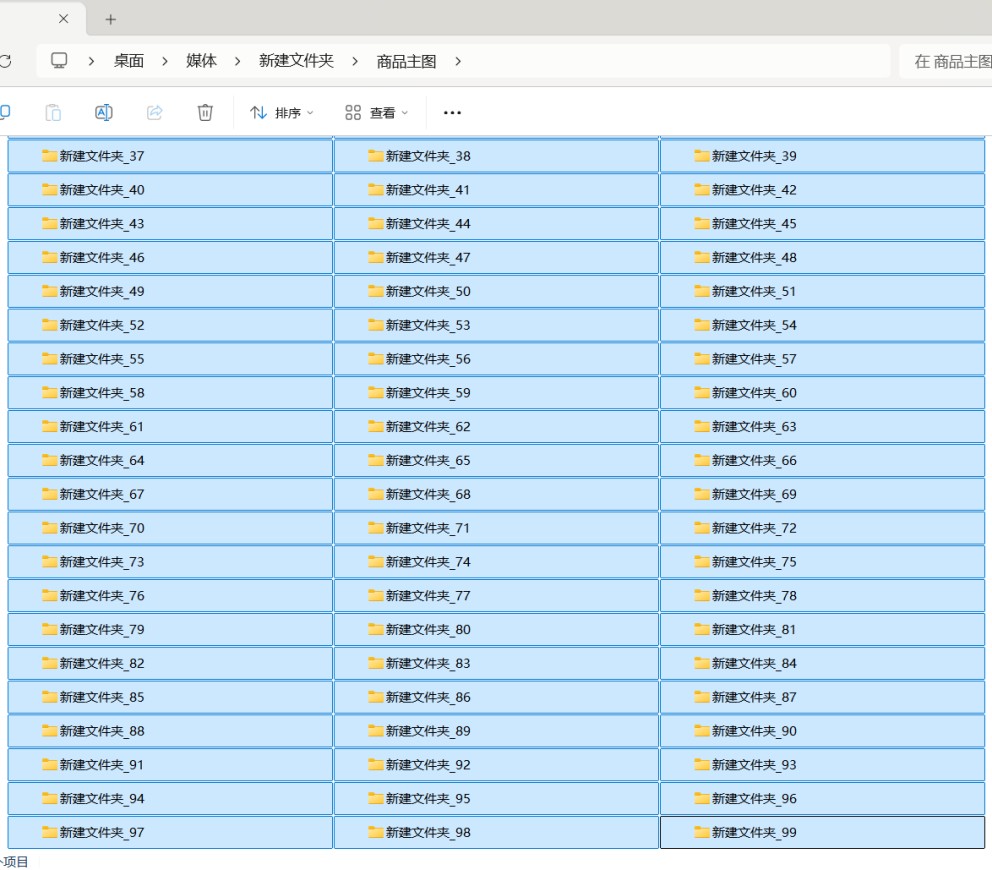Select folder icon of 新建文件夹_37
Screen dimensions: 992x870
pos(49,156)
